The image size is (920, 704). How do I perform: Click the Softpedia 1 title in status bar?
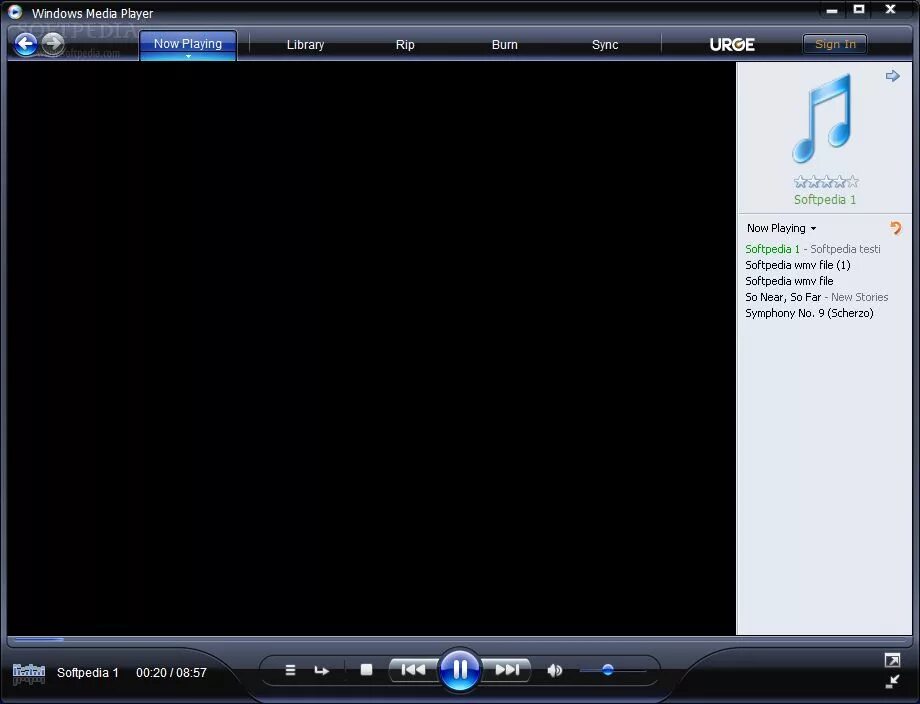[x=87, y=673]
